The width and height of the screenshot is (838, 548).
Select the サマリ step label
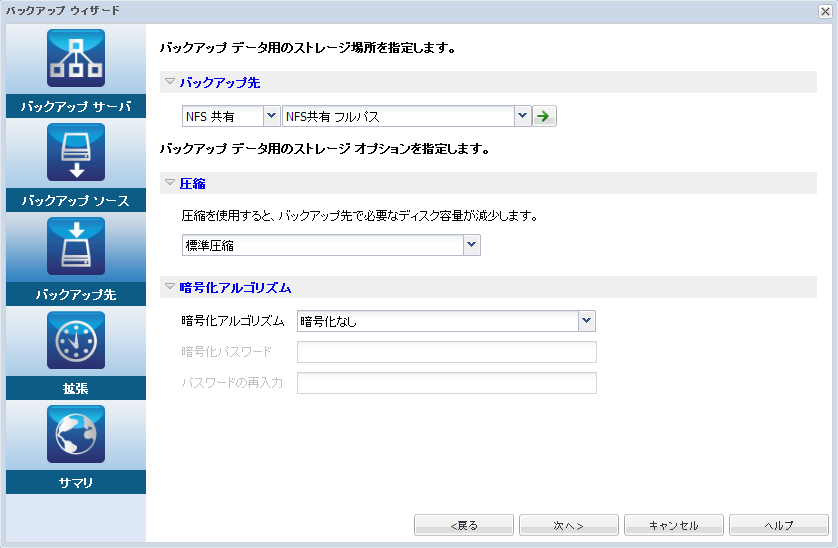[76, 482]
